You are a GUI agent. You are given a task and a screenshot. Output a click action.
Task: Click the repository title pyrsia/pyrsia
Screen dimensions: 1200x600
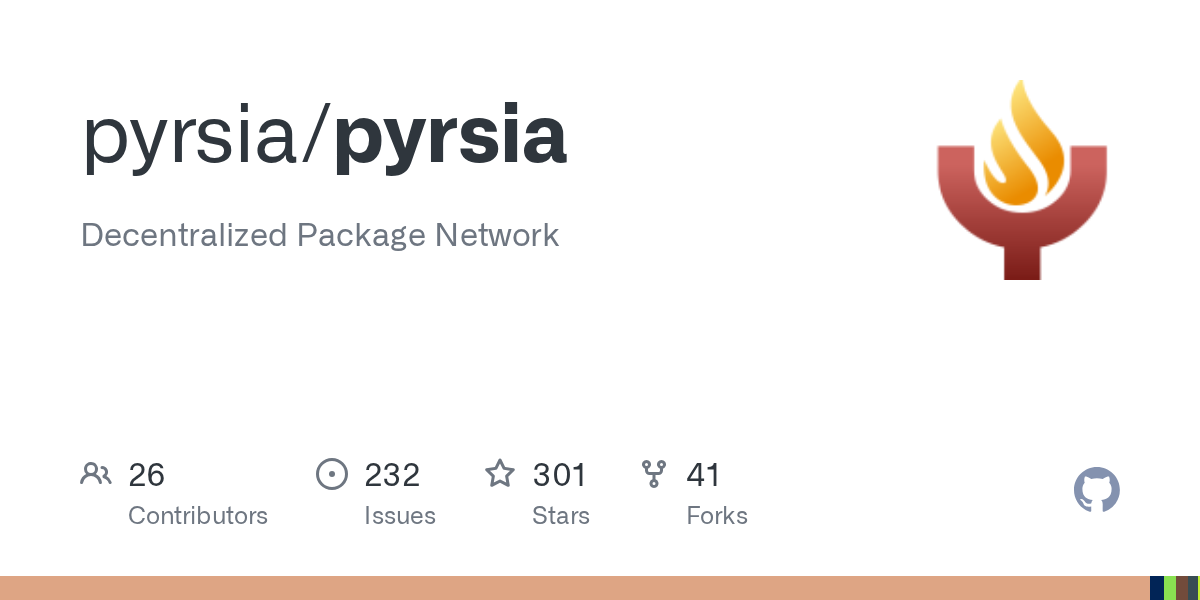[324, 137]
